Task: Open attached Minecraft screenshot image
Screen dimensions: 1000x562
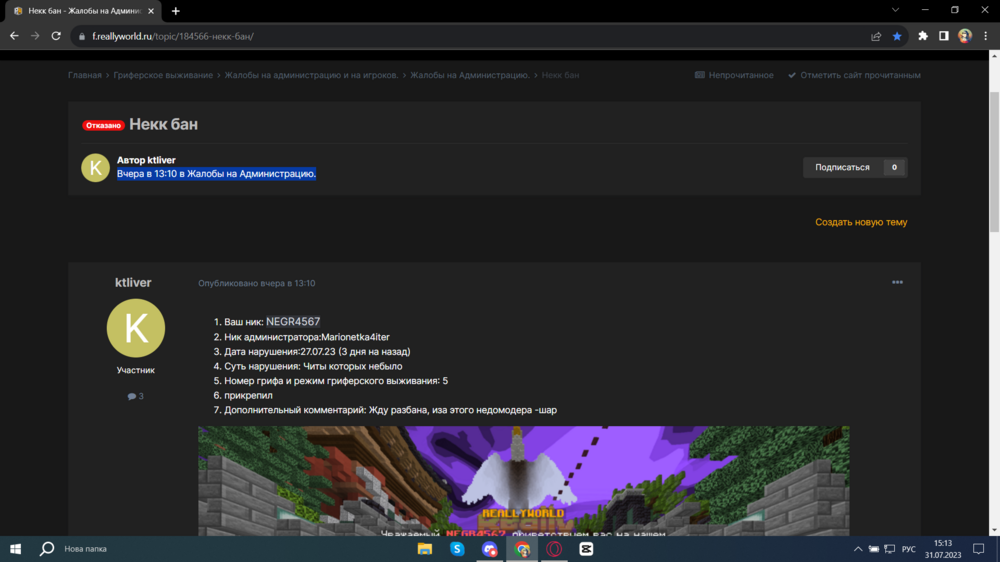Action: 524,481
